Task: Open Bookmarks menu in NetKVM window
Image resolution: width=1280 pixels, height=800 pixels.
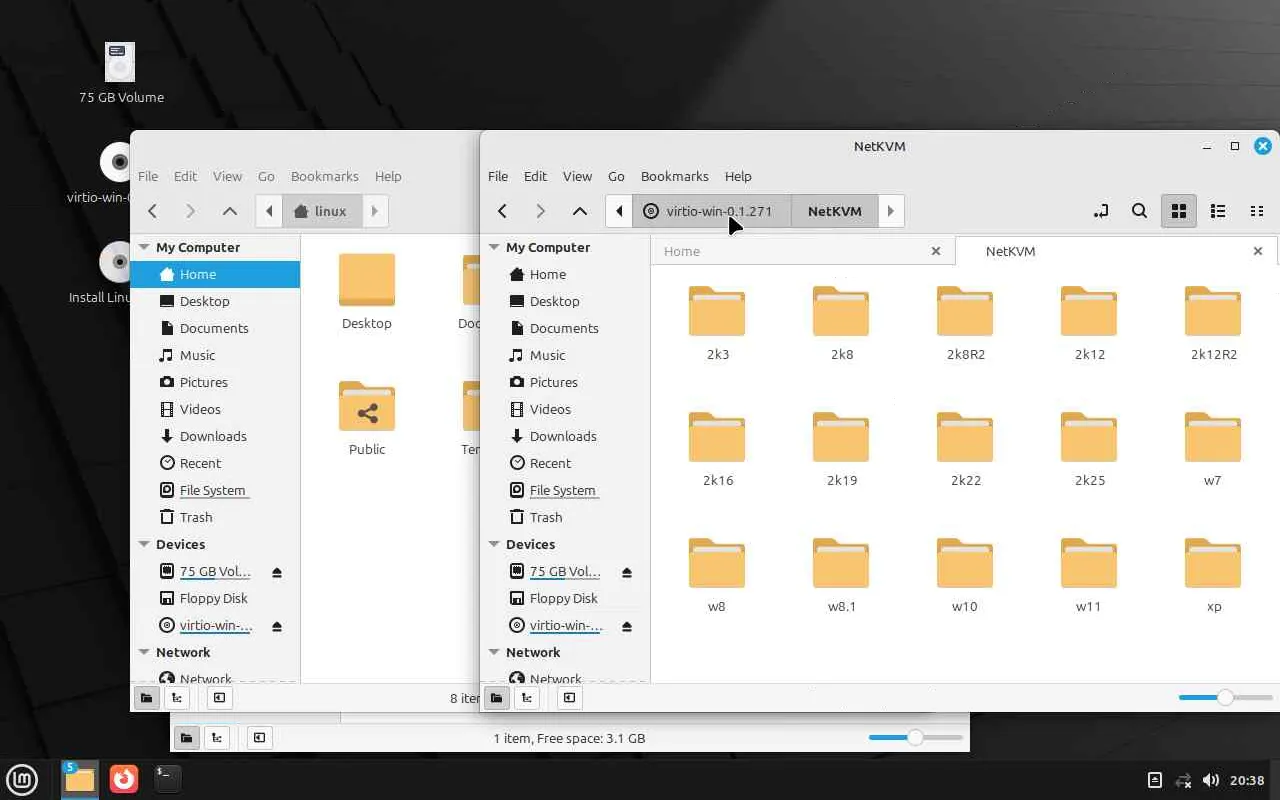Action: tap(675, 176)
